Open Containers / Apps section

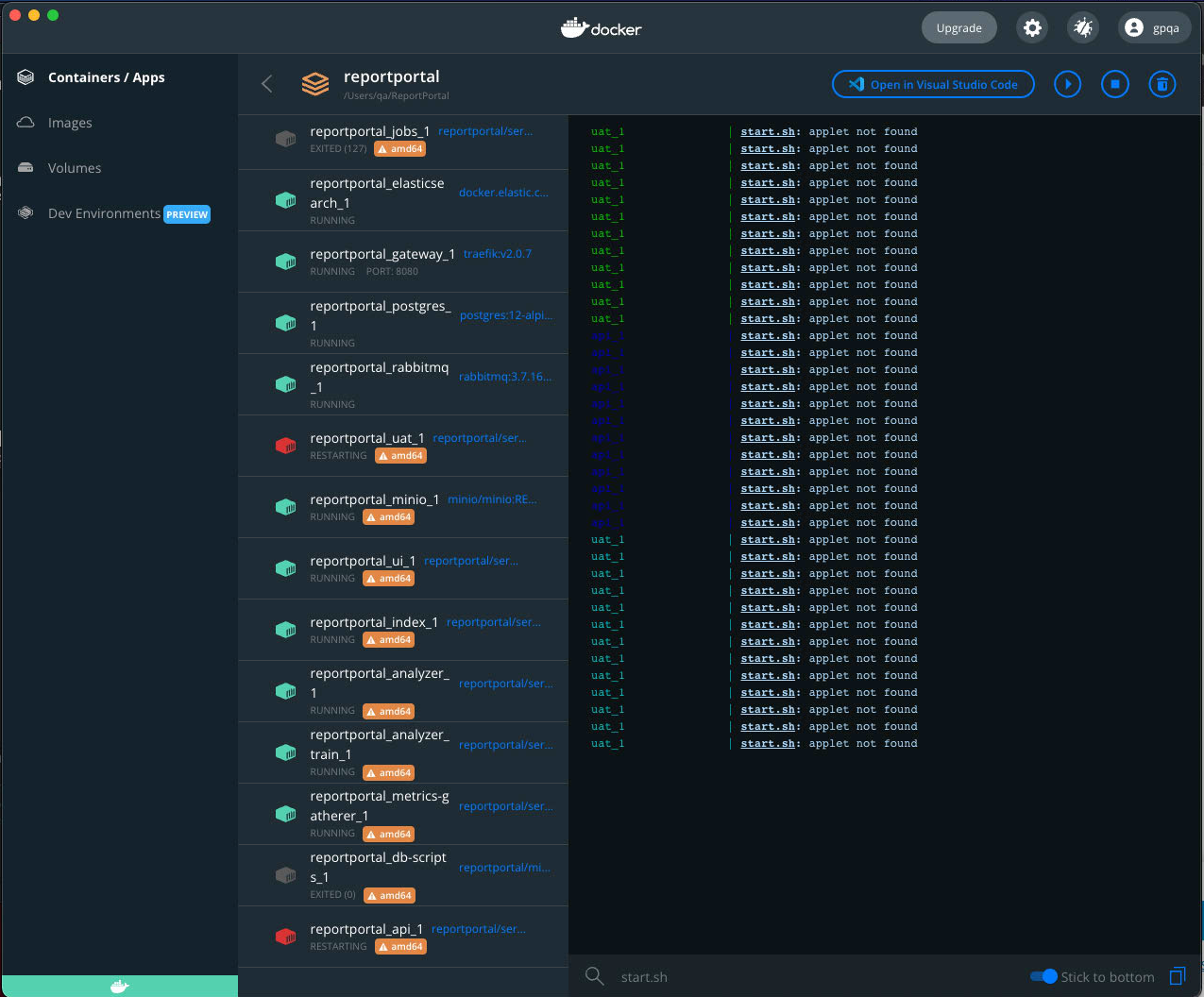[106, 77]
